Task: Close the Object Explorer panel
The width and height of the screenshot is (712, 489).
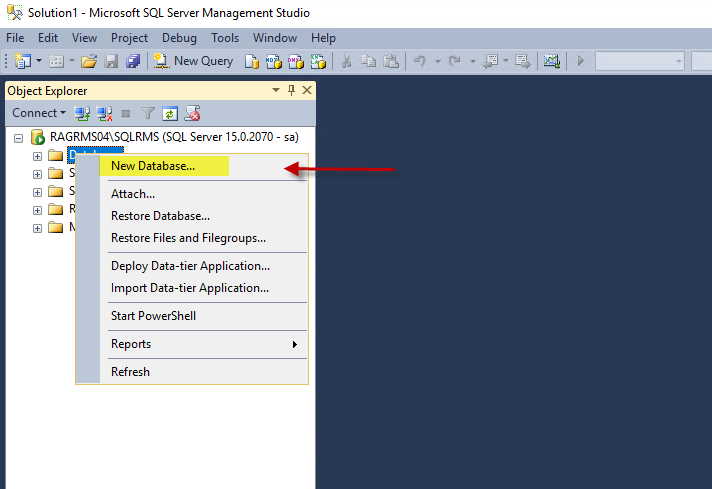Action: click(307, 90)
